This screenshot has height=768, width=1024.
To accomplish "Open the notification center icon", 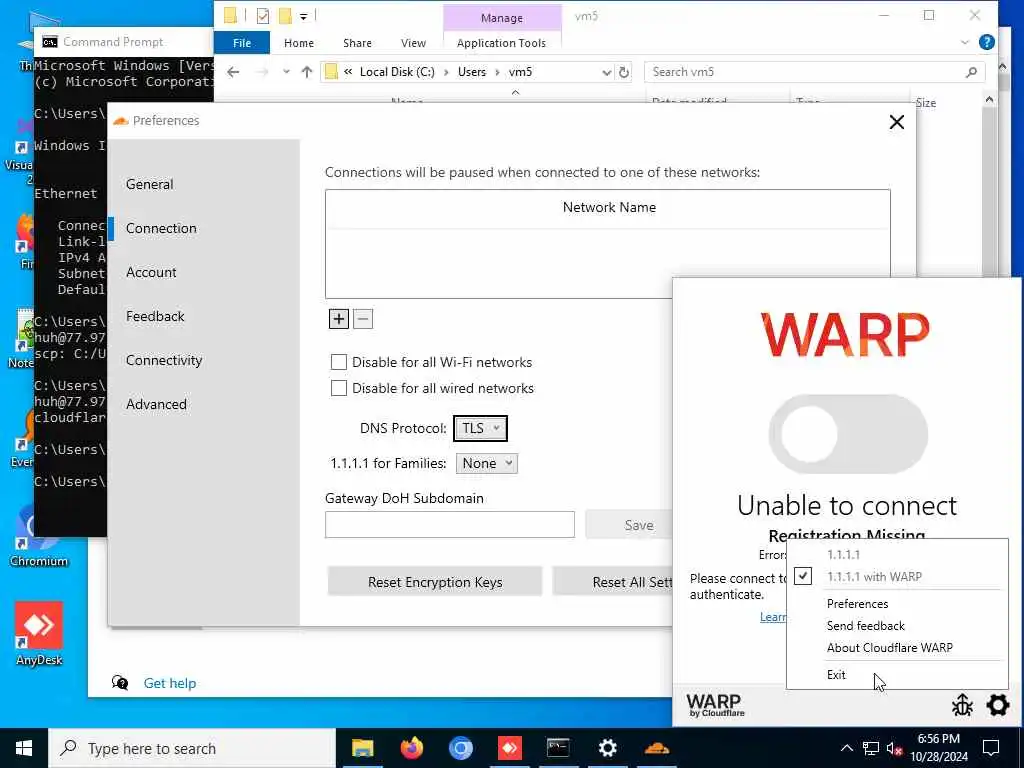I will coord(991,748).
